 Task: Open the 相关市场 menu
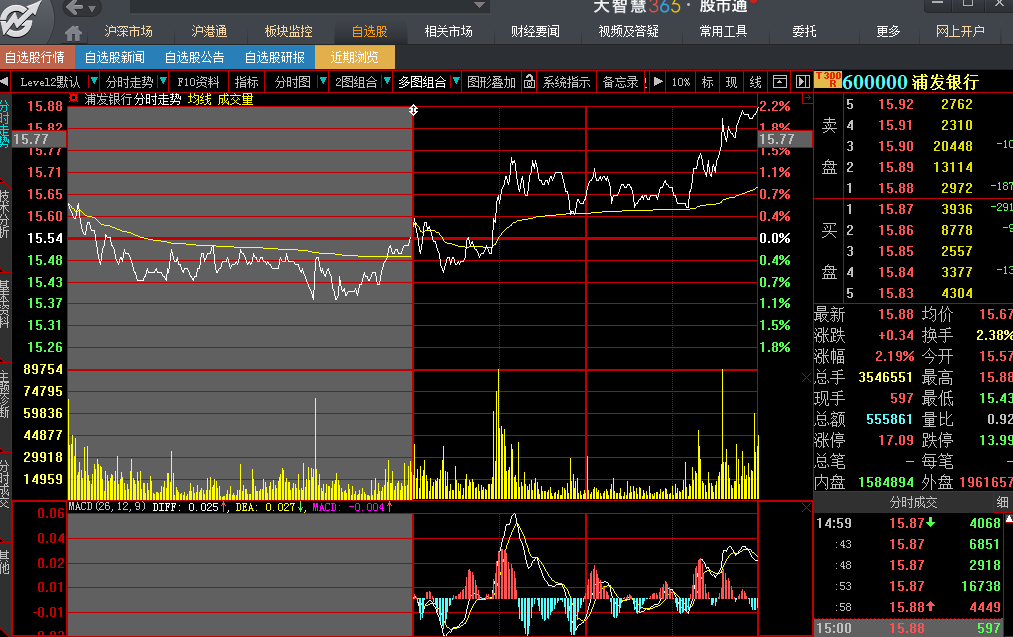[x=449, y=31]
